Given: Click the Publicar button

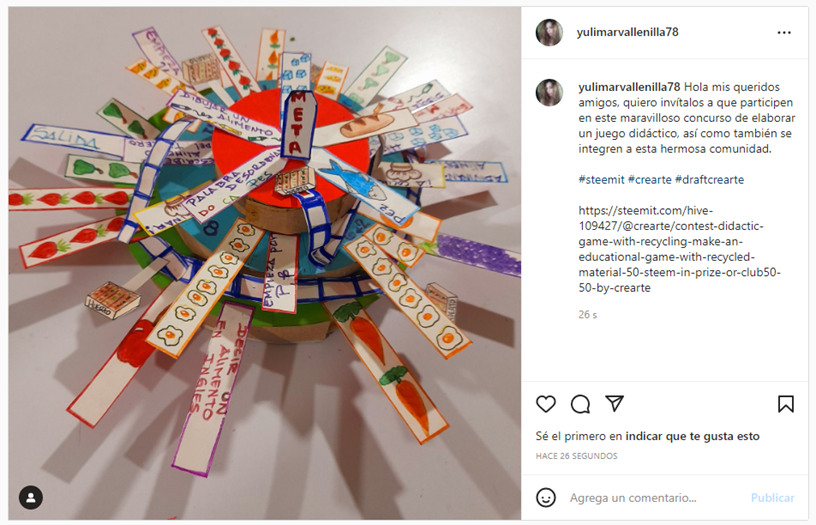Looking at the screenshot, I should pos(772,498).
